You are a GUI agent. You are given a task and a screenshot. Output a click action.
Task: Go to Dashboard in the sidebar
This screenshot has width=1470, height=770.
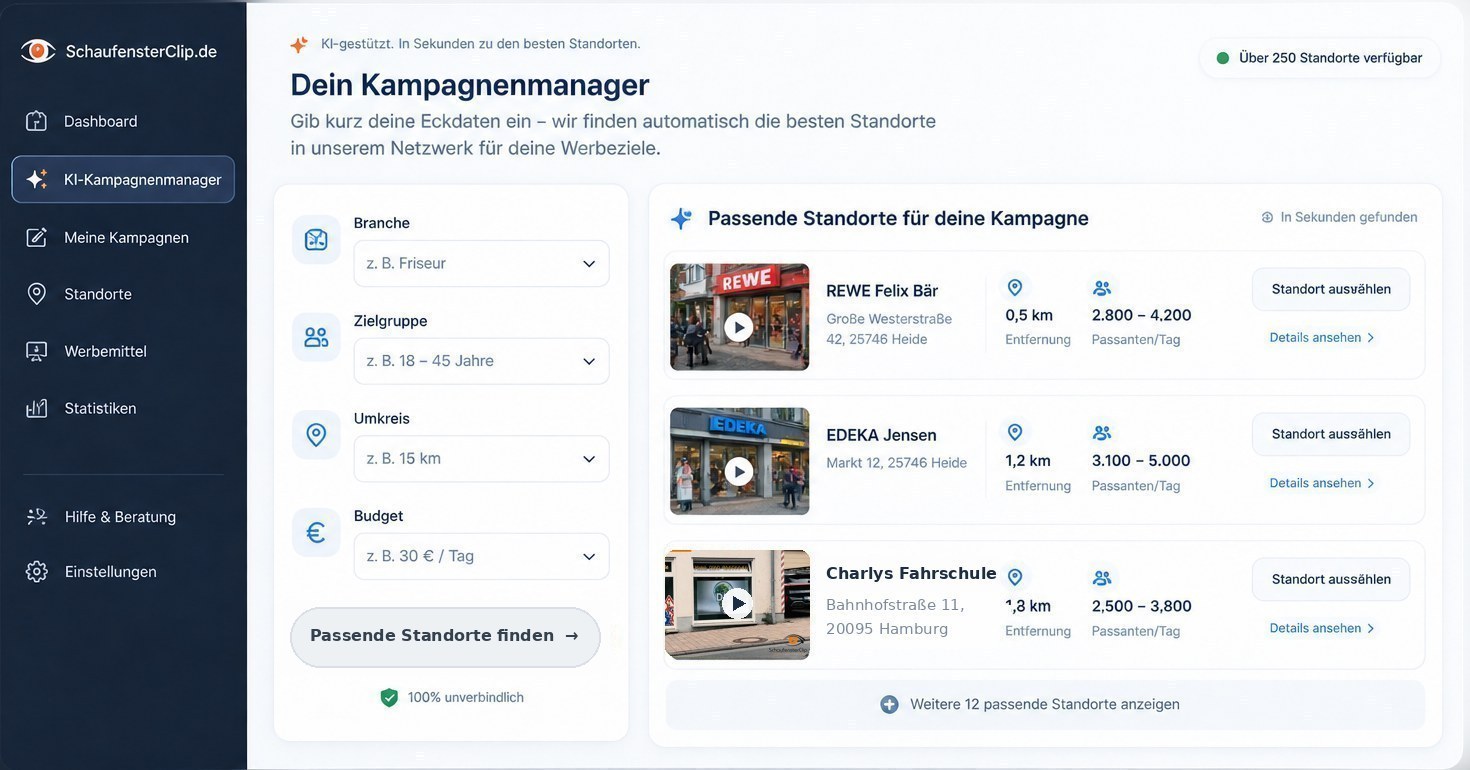123,121
